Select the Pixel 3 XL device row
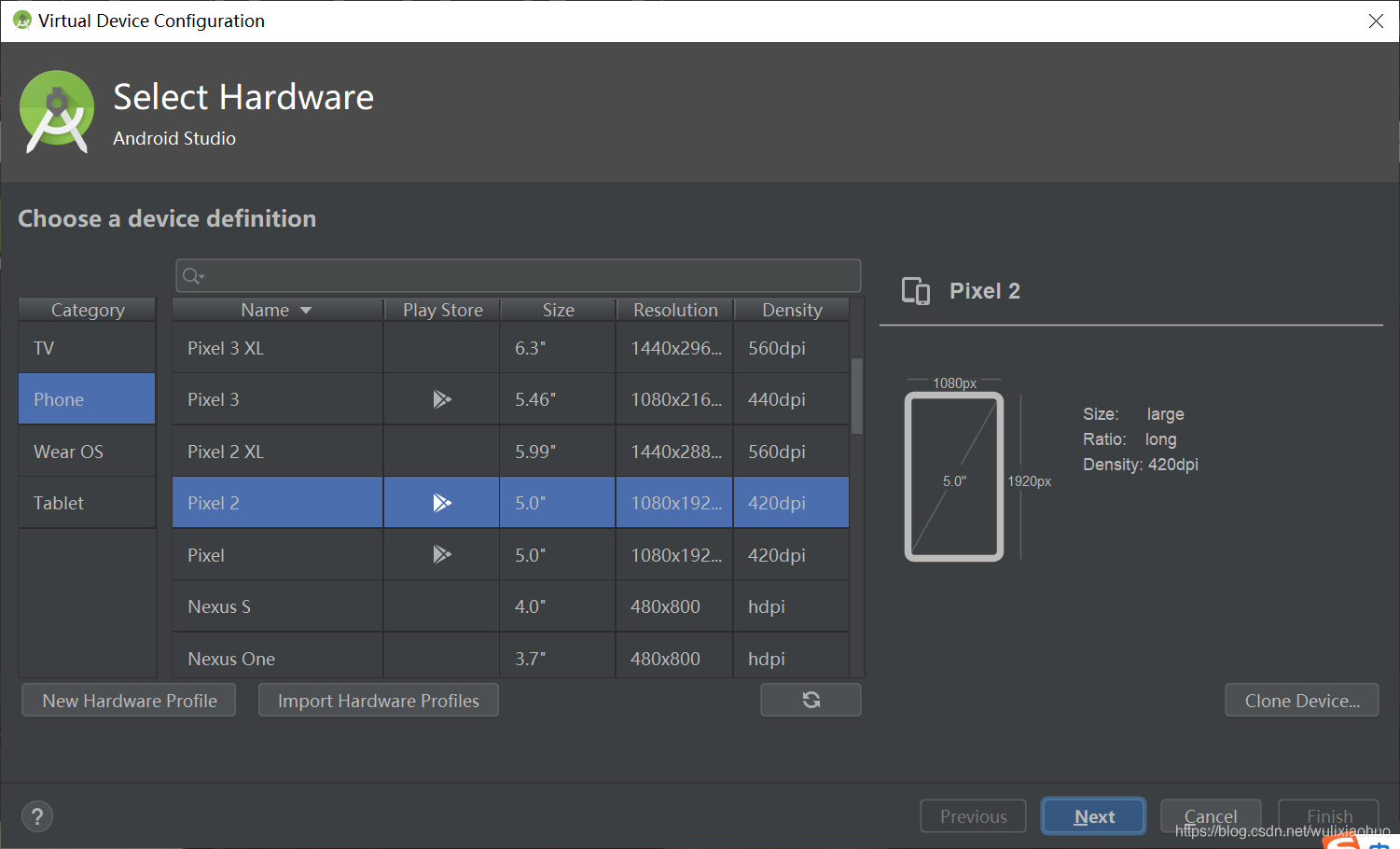 click(x=510, y=348)
